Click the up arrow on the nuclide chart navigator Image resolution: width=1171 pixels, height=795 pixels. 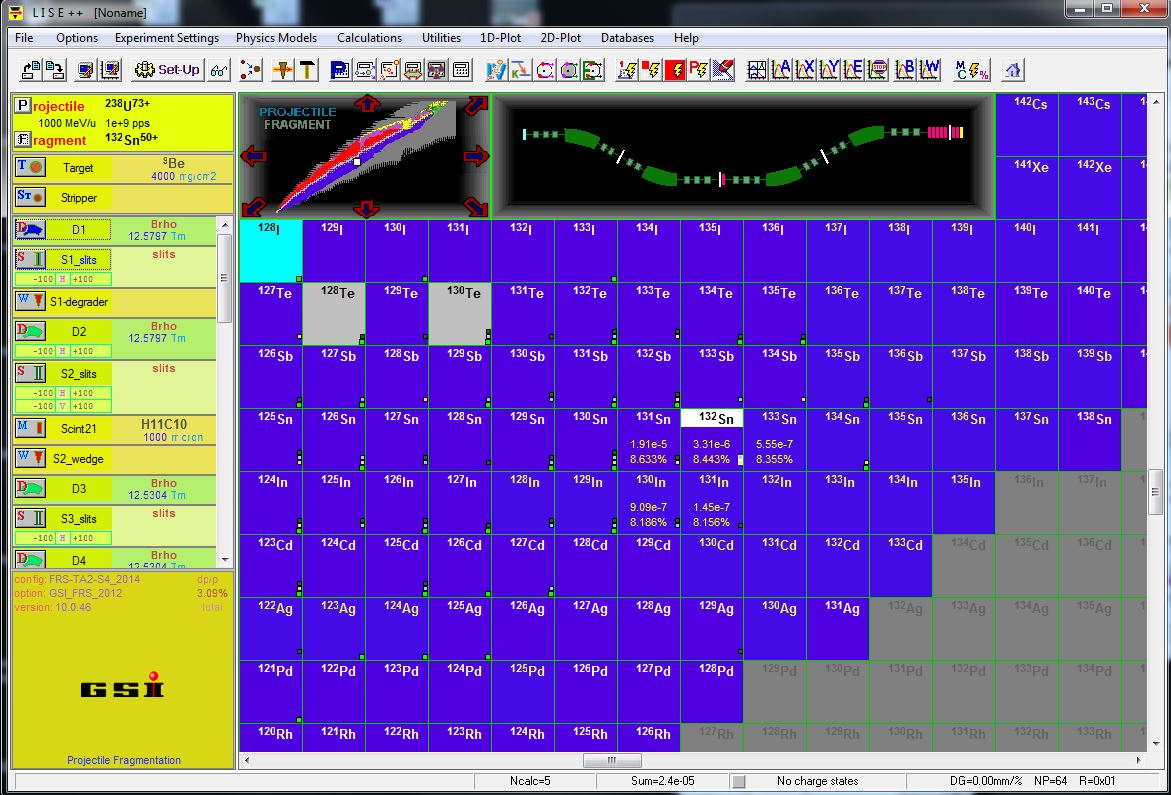click(x=367, y=104)
